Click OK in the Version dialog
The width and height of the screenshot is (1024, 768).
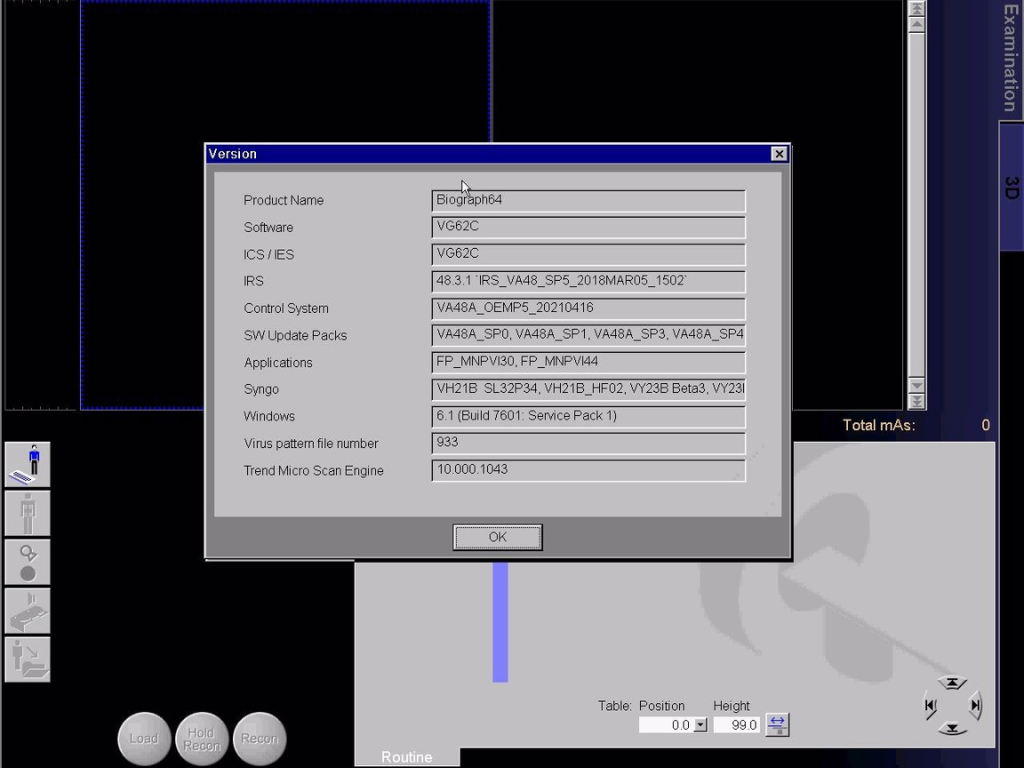[497, 537]
